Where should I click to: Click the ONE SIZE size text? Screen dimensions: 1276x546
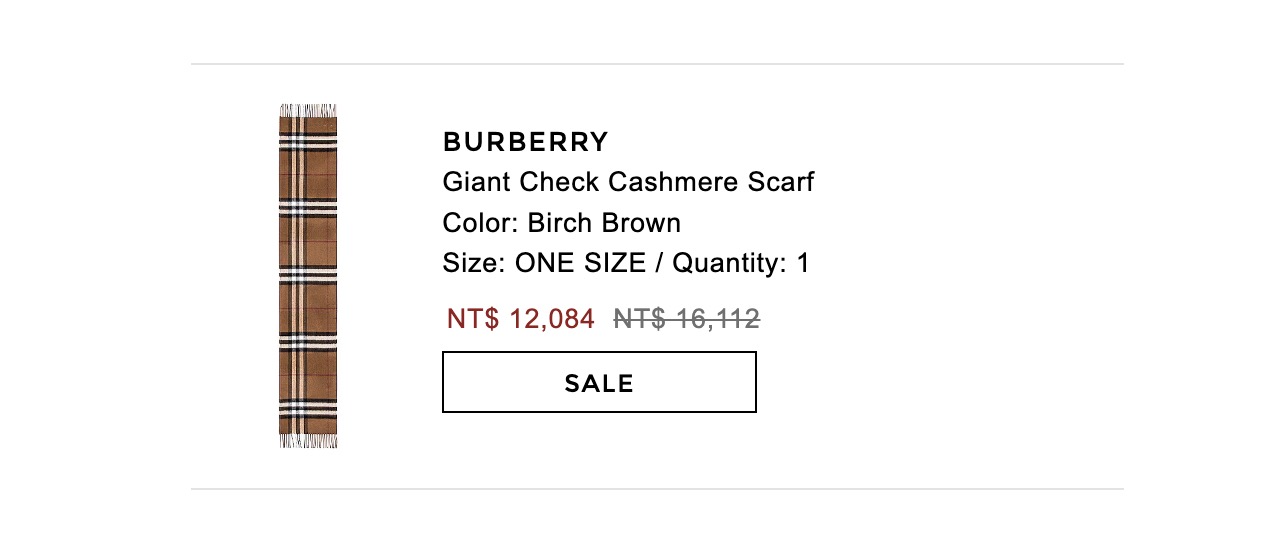(x=582, y=264)
